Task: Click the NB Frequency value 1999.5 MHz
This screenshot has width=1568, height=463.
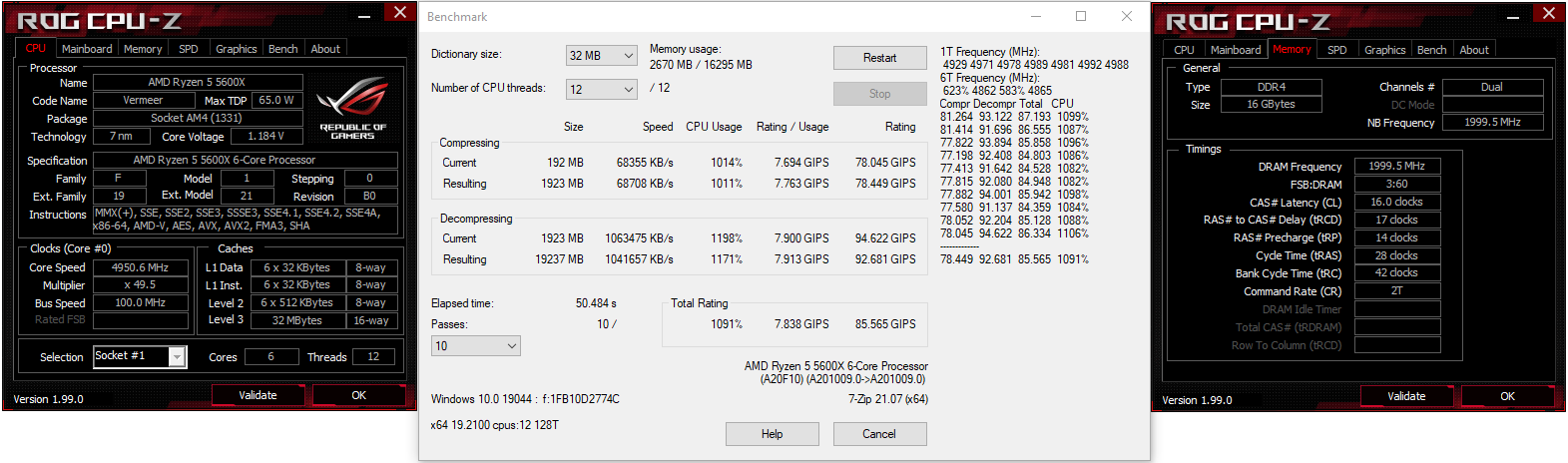Action: [x=1492, y=122]
